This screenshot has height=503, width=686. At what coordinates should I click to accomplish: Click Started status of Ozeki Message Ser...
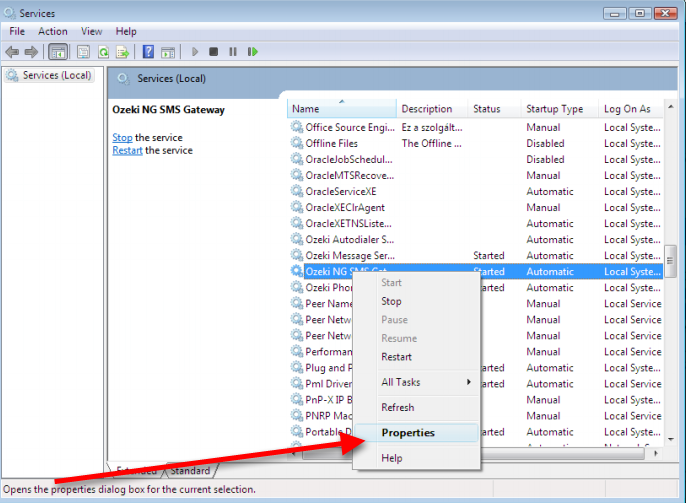point(489,255)
